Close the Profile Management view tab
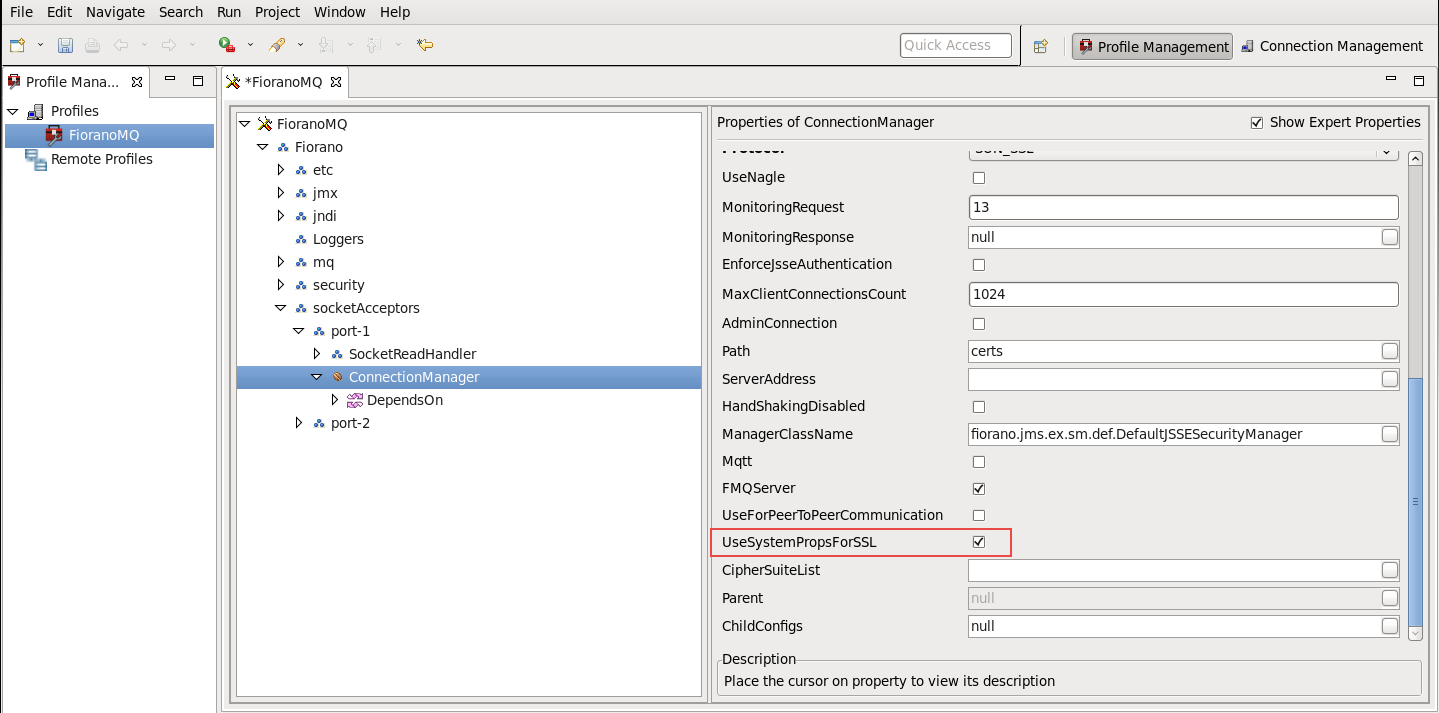 pyautogui.click(x=138, y=82)
